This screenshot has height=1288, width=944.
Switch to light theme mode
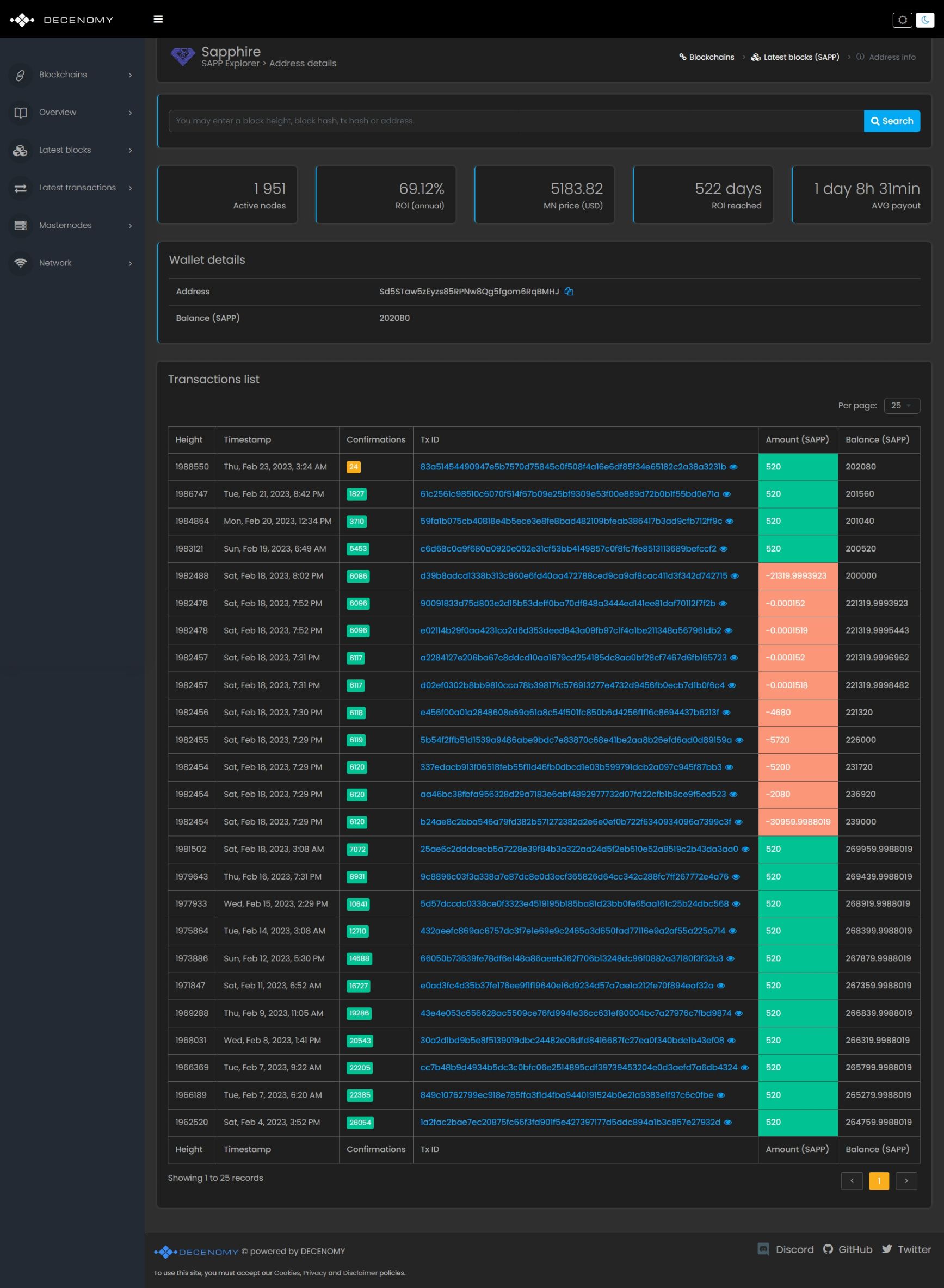902,20
